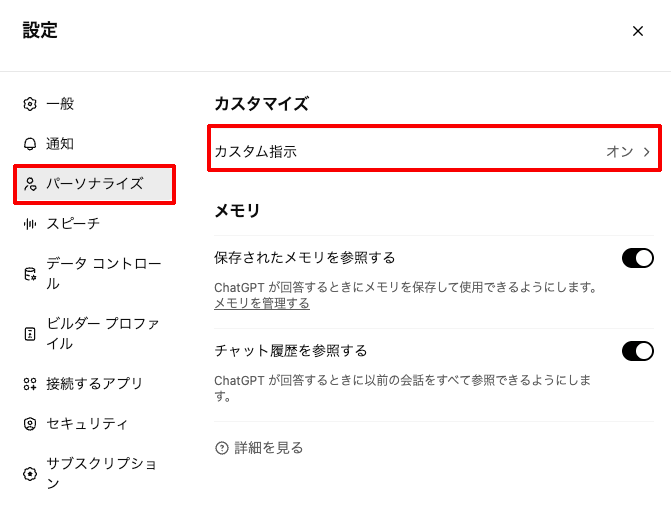This screenshot has width=671, height=518.
Task: Click the オン status of custom instructions
Action: (x=619, y=152)
